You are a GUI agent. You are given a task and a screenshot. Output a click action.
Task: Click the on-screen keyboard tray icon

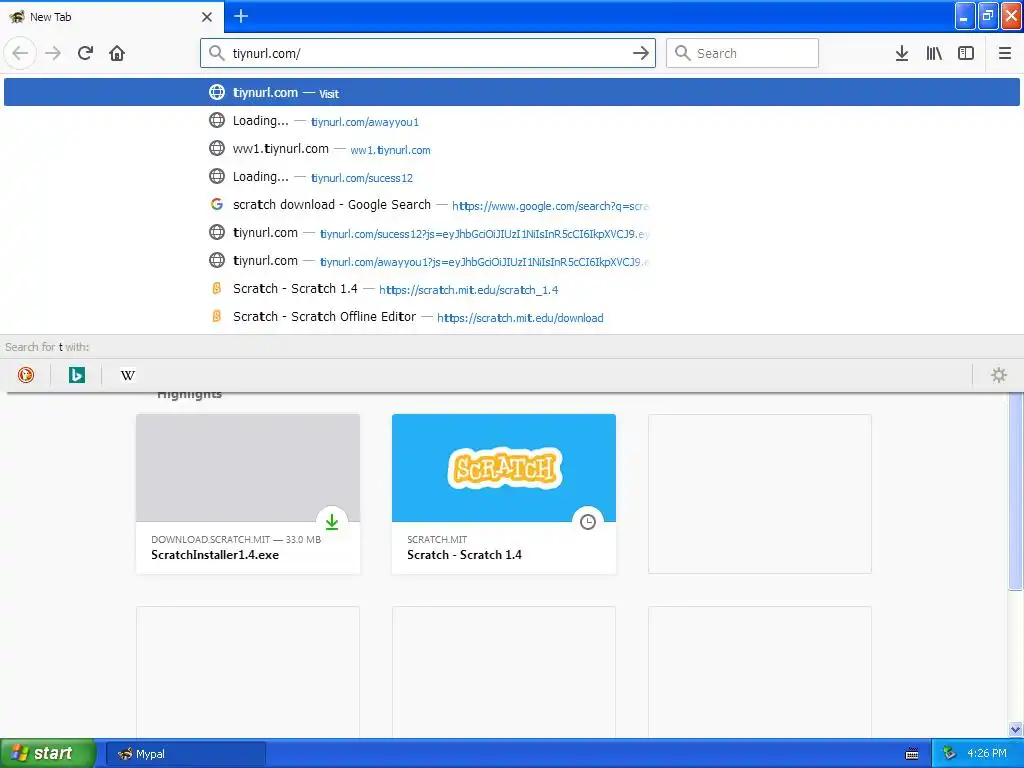(x=912, y=754)
